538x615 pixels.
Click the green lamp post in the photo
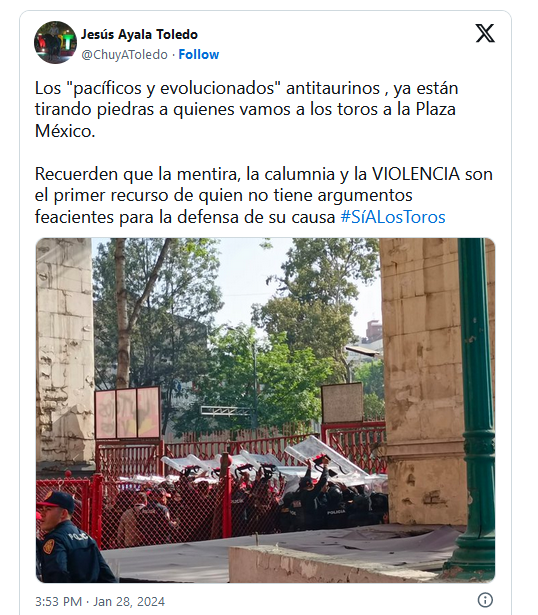click(x=476, y=408)
